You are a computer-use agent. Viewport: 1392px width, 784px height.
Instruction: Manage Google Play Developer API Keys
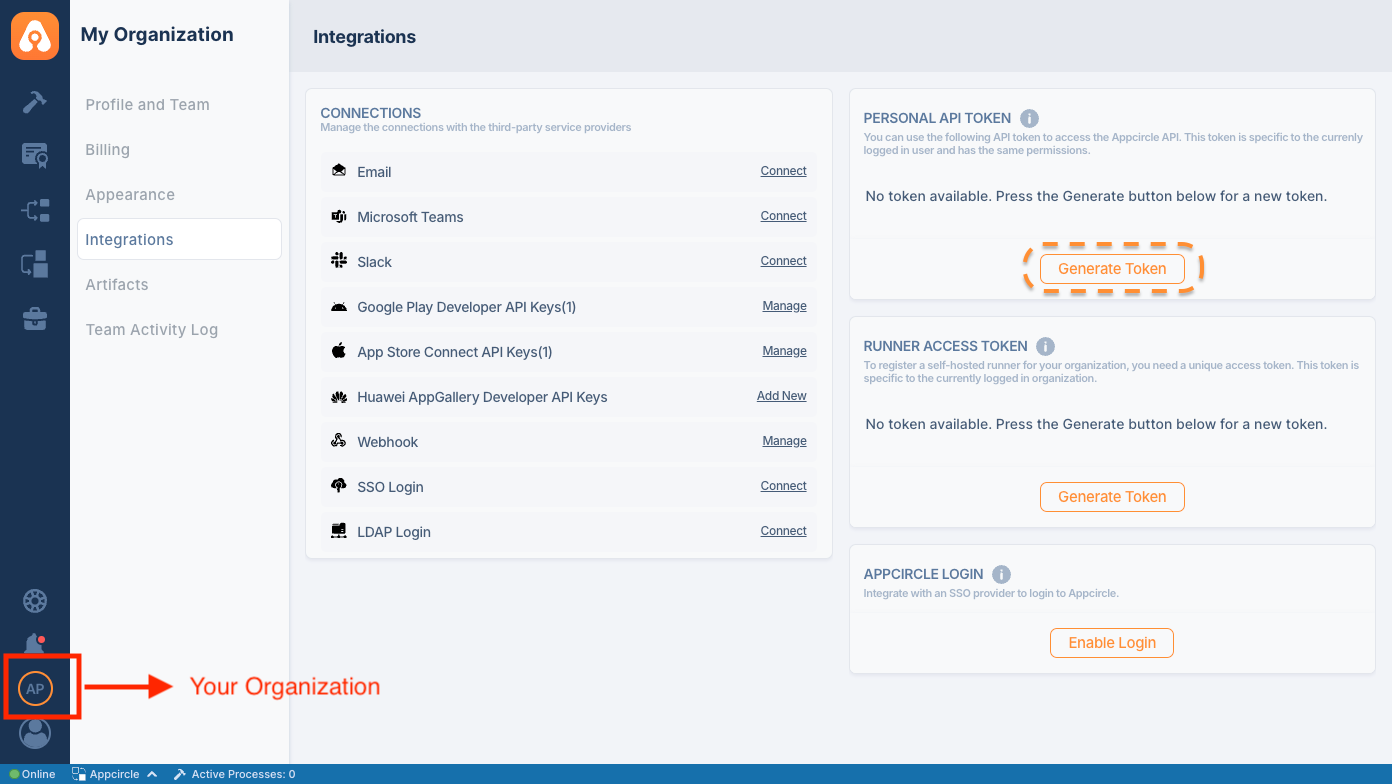point(784,306)
